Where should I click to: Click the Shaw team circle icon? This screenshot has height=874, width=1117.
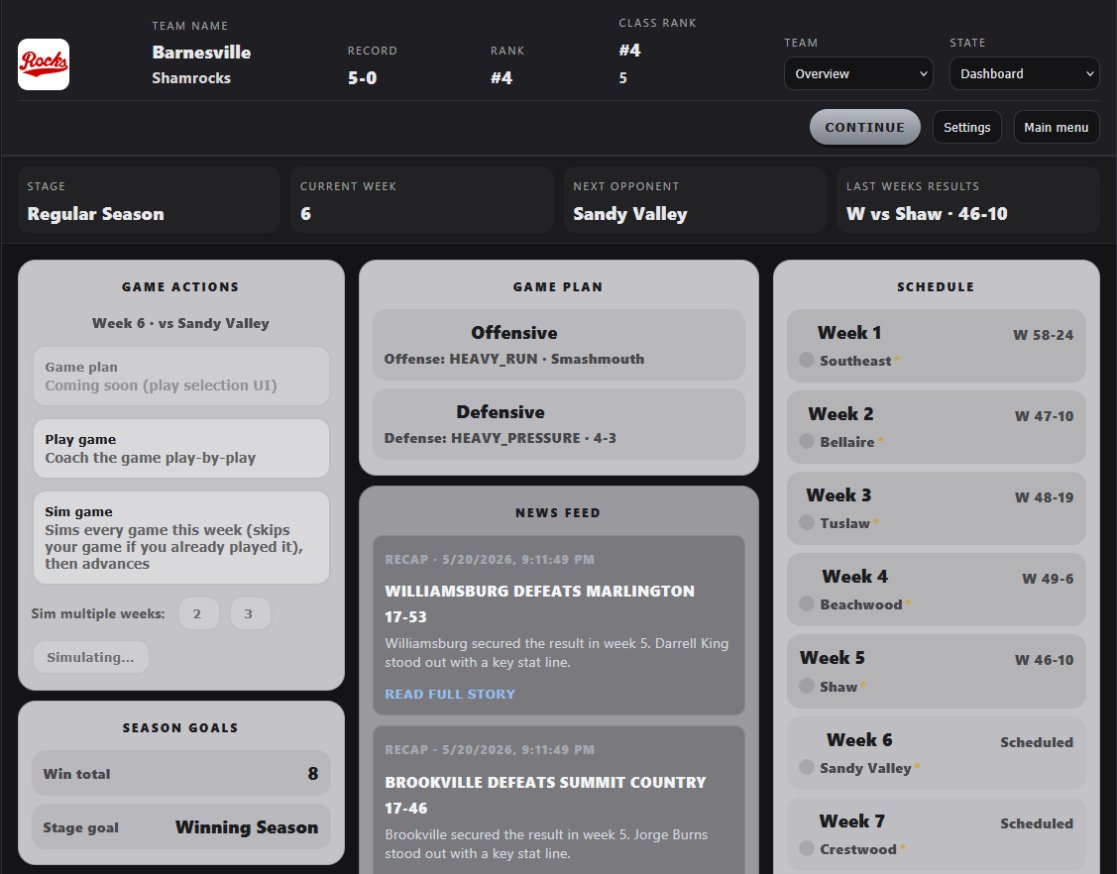pos(806,685)
